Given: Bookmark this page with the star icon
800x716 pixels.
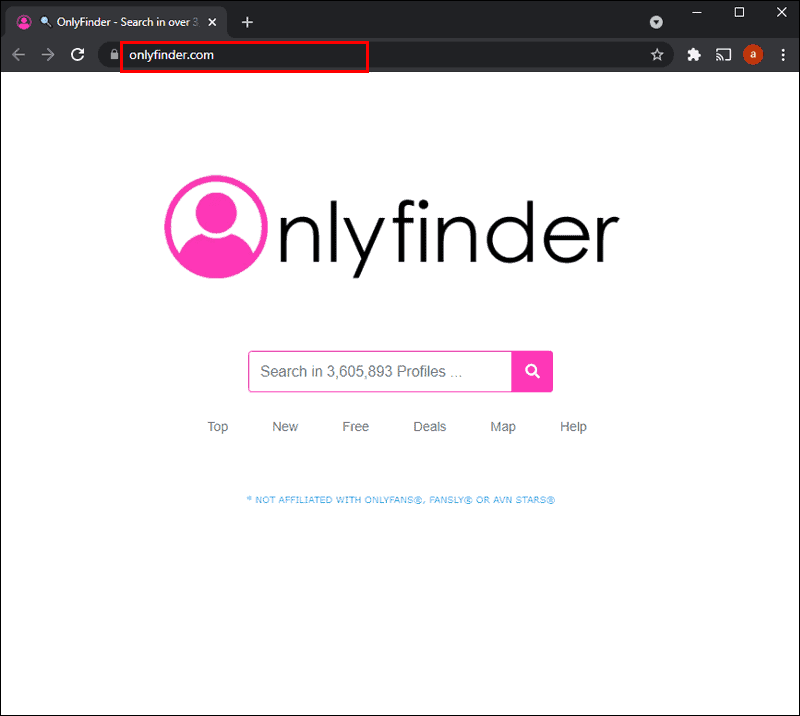Looking at the screenshot, I should (657, 55).
